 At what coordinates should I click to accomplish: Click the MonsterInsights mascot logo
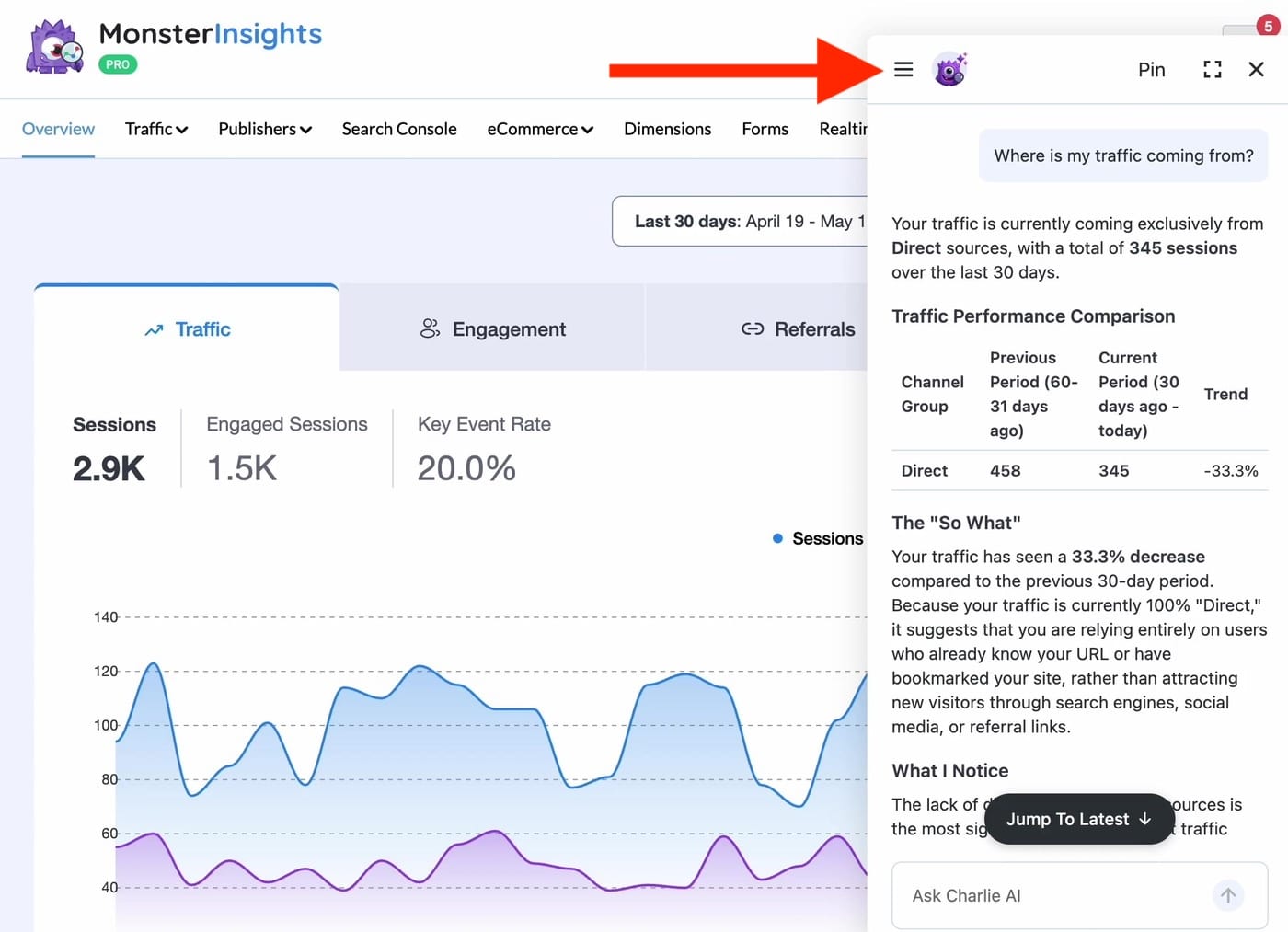pyautogui.click(x=55, y=46)
